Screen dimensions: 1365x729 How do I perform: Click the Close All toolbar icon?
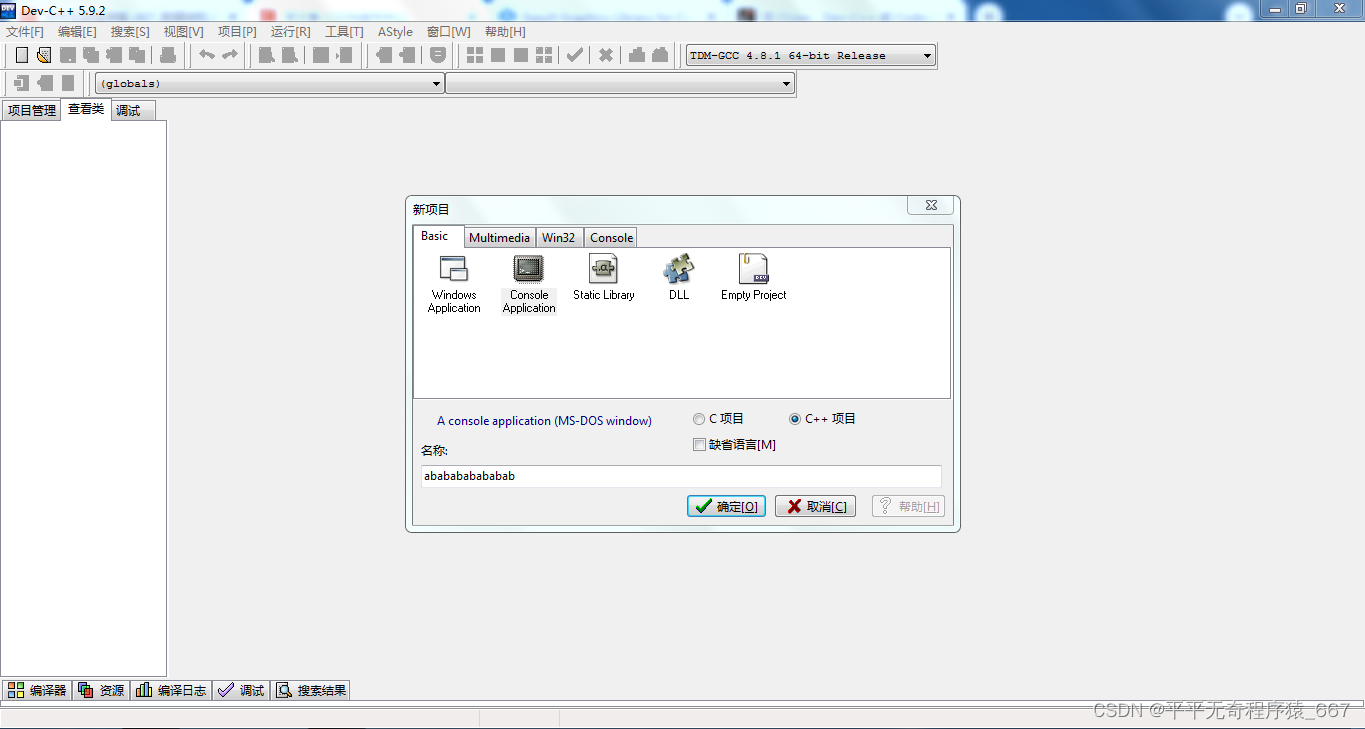137,55
